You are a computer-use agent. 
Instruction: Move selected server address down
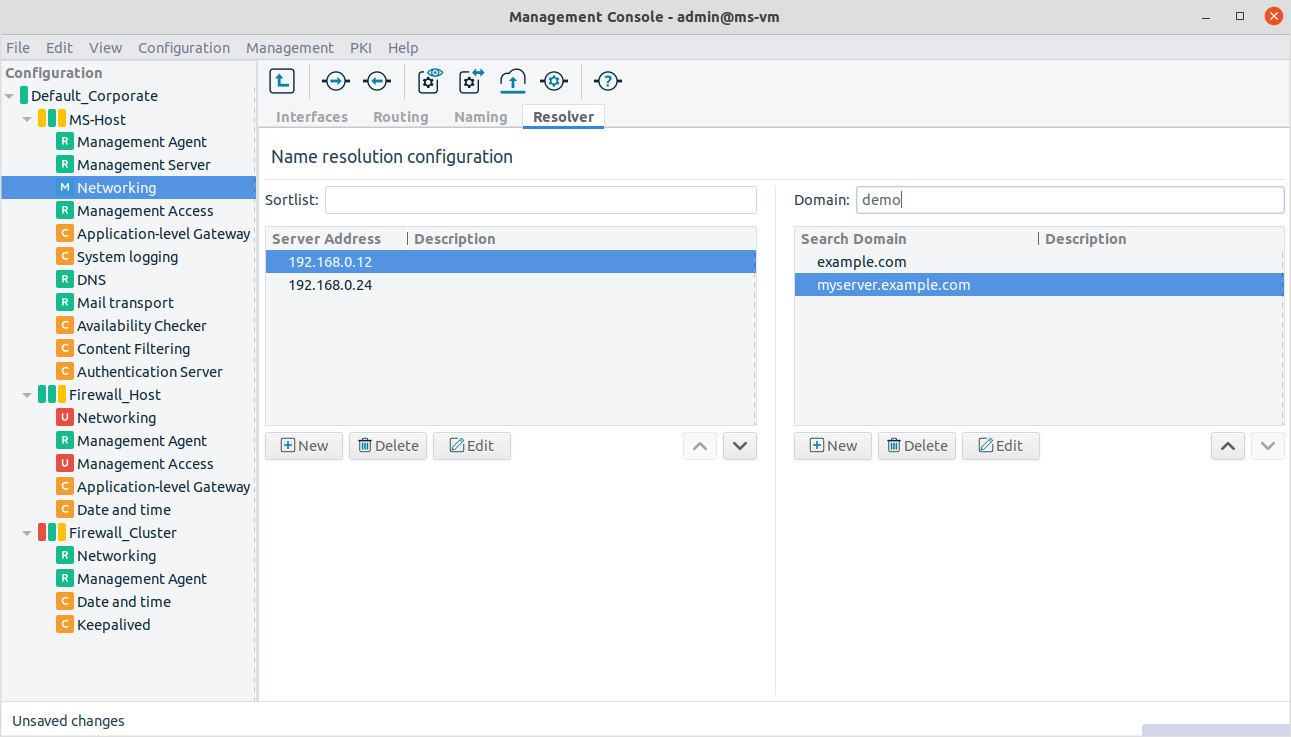tap(740, 446)
